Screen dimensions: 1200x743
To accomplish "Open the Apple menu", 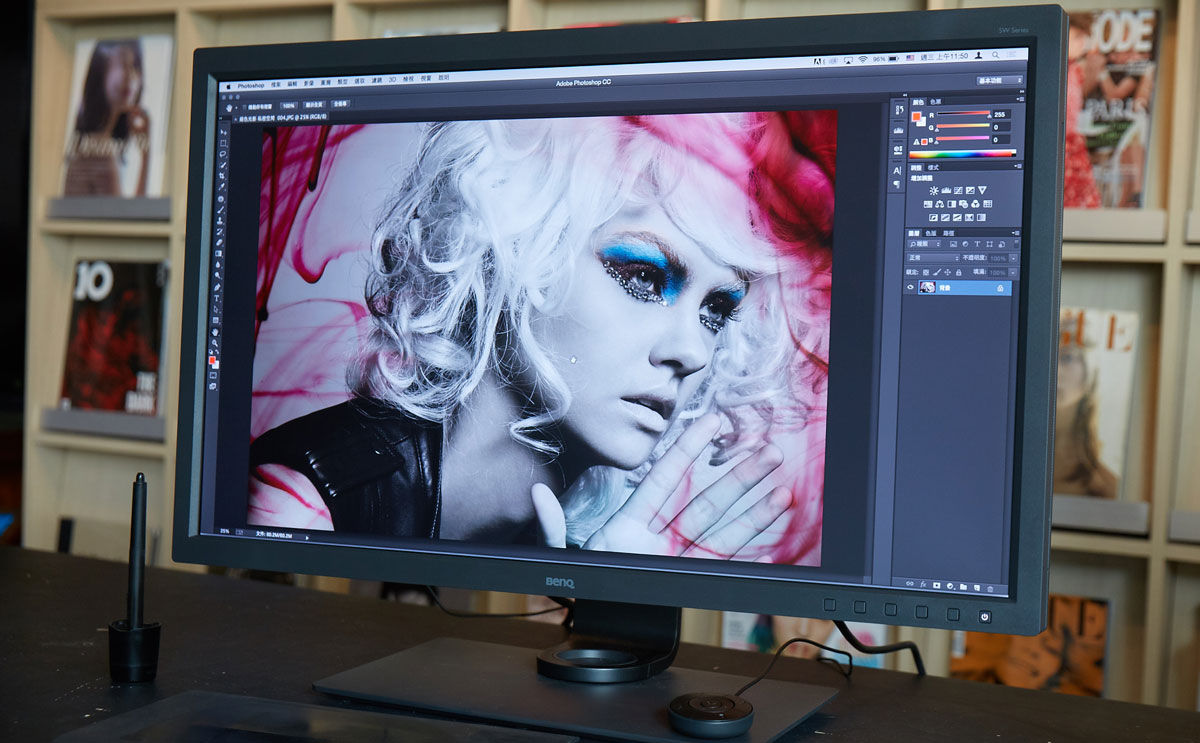I will click(228, 87).
